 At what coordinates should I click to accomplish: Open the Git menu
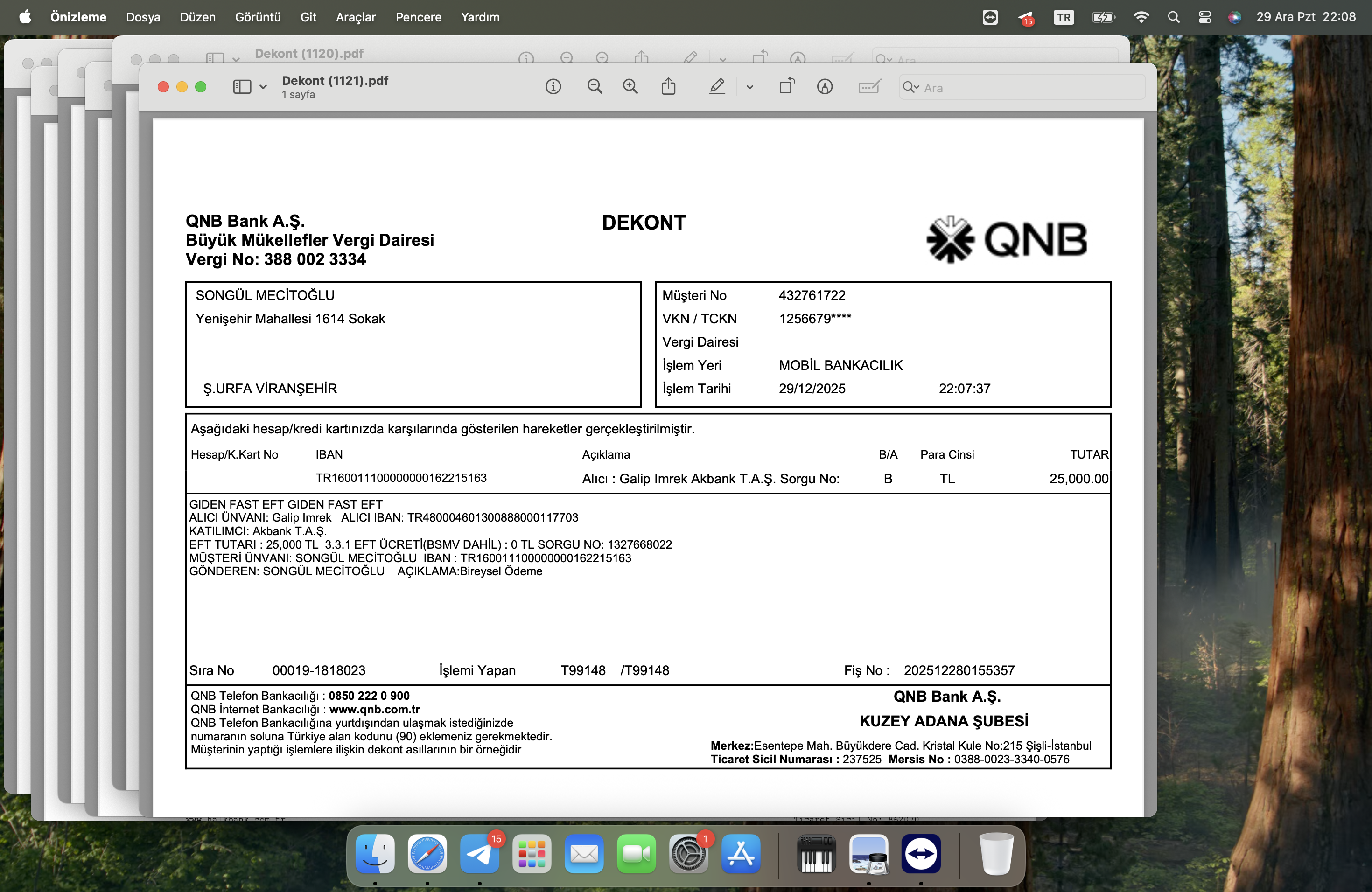(x=308, y=17)
